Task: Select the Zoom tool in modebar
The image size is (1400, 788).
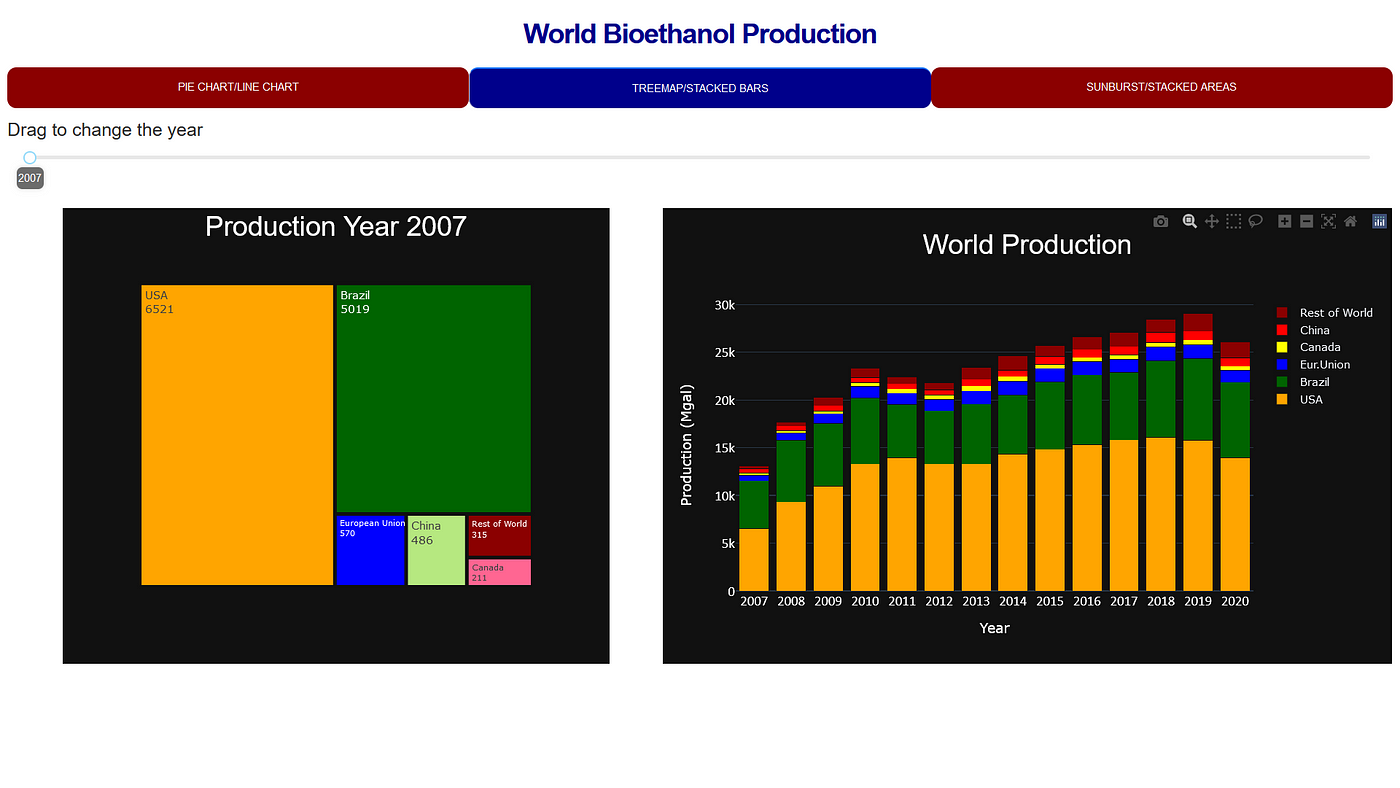Action: pyautogui.click(x=1190, y=221)
